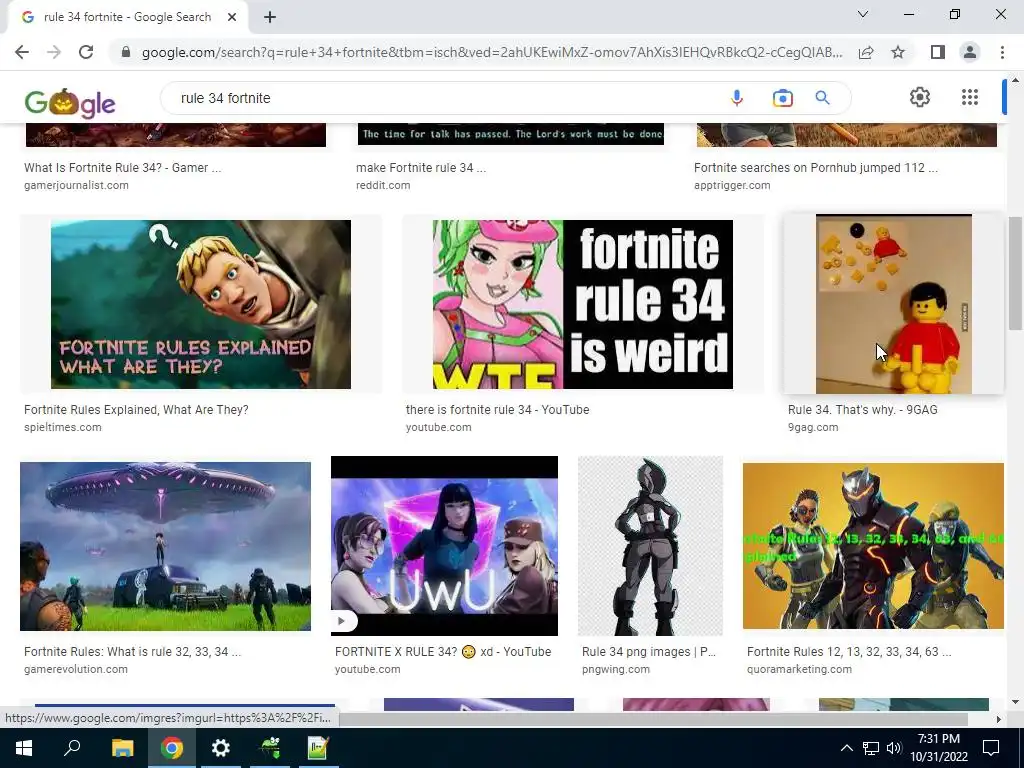Open File Explorer from taskbar
Screen dimensions: 1024x768
coord(122,748)
